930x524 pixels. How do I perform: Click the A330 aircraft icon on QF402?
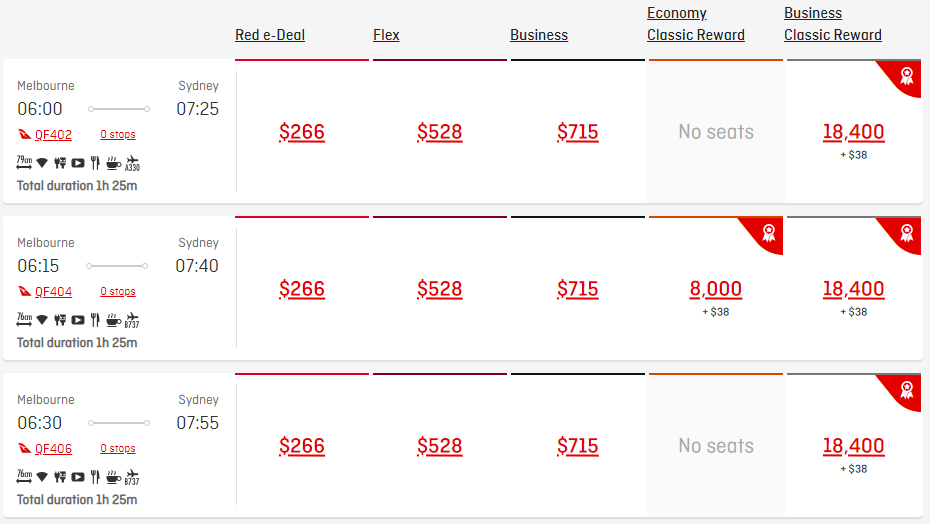[132, 163]
